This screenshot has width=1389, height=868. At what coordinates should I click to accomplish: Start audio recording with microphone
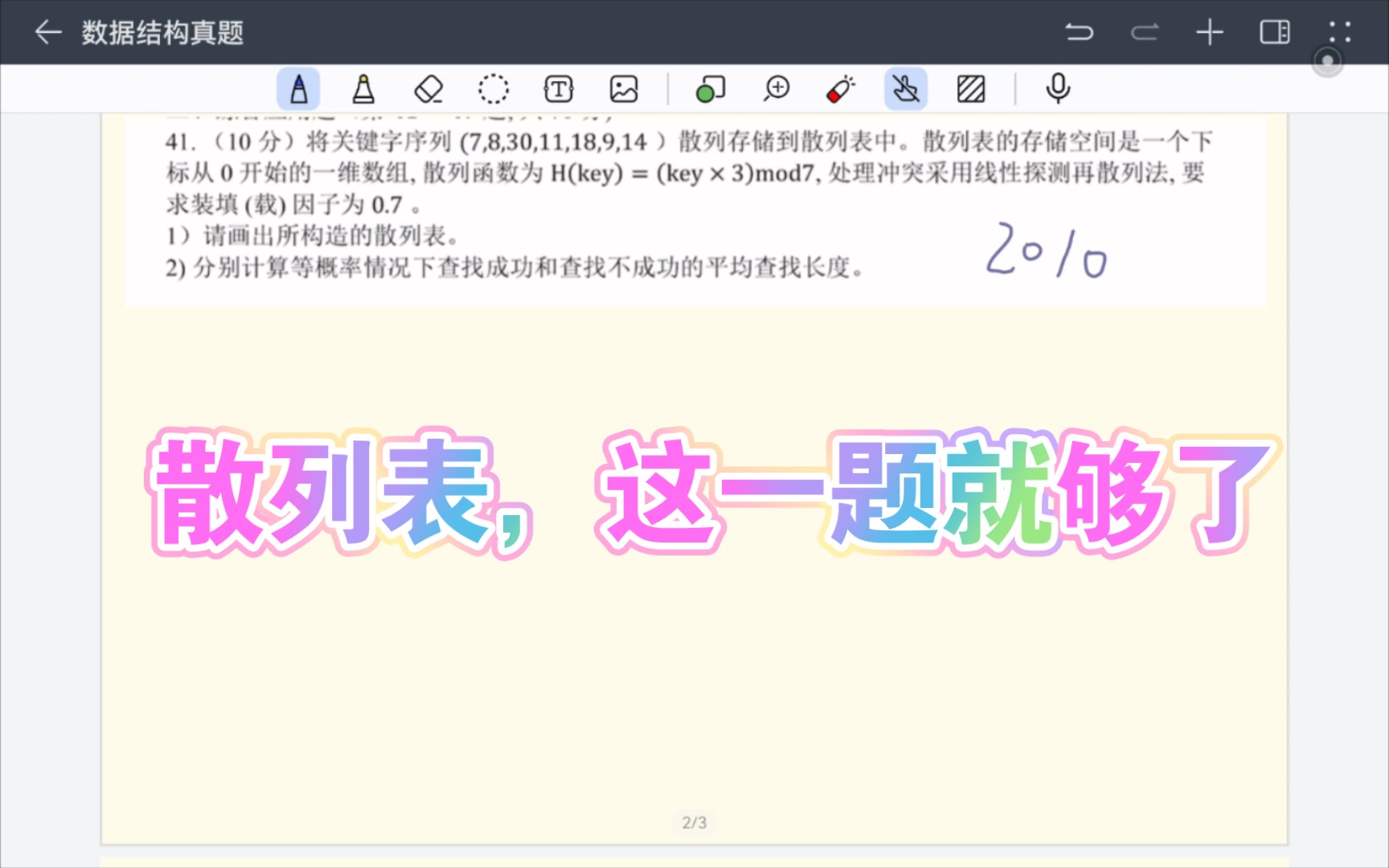point(1058,88)
